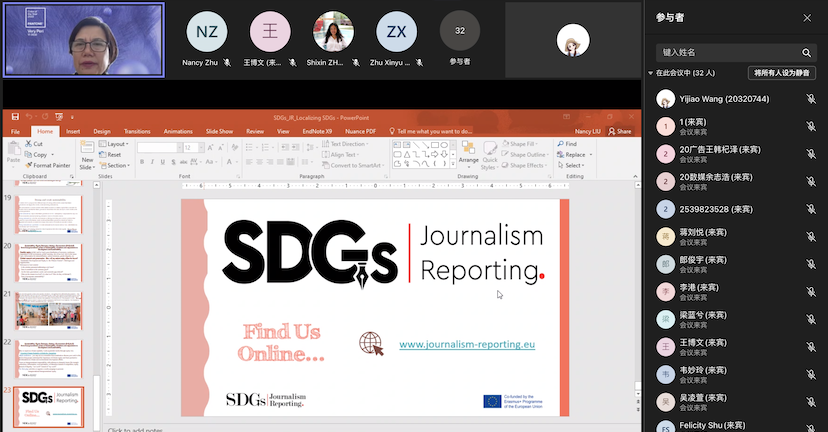This screenshot has width=828, height=432.
Task: Click Nancy Zhu's NZ avatar
Action: click(206, 32)
